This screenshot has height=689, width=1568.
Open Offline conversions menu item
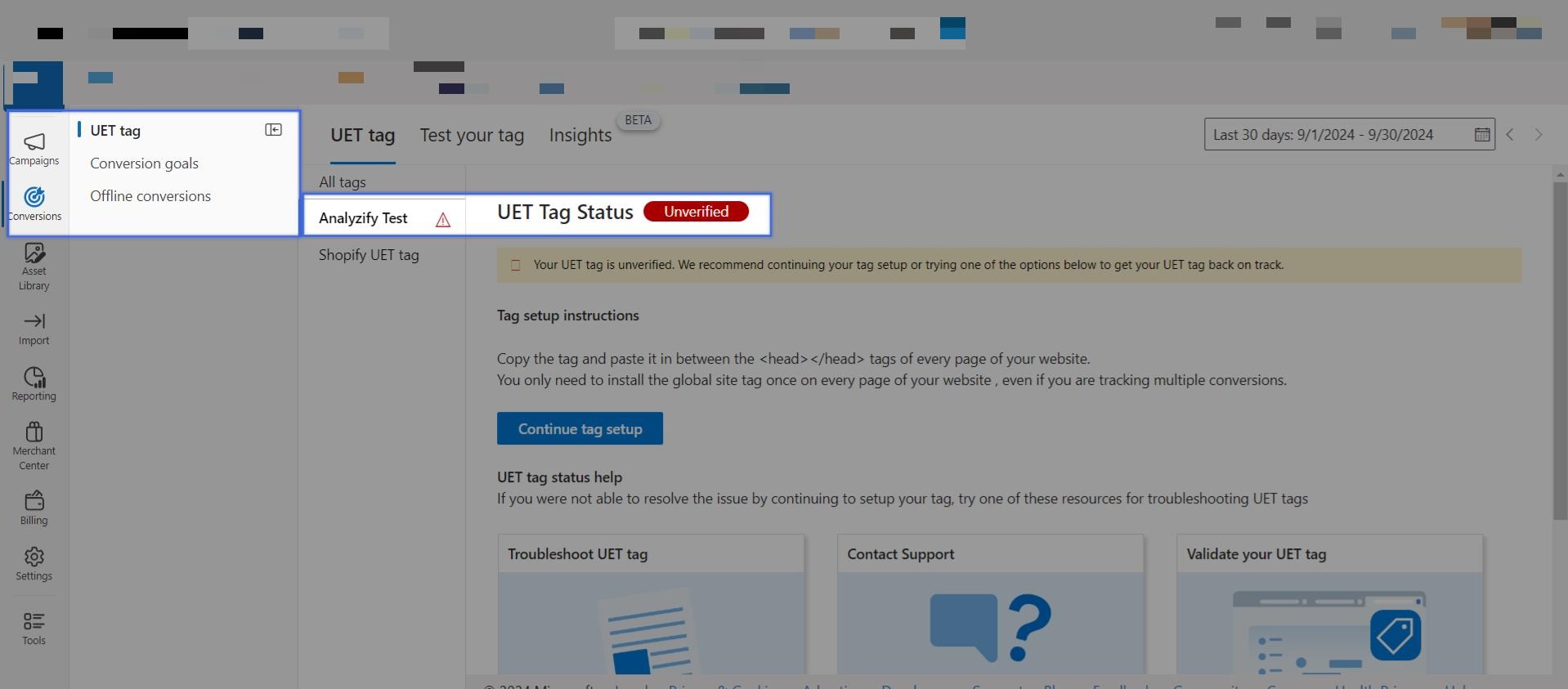[x=150, y=196]
